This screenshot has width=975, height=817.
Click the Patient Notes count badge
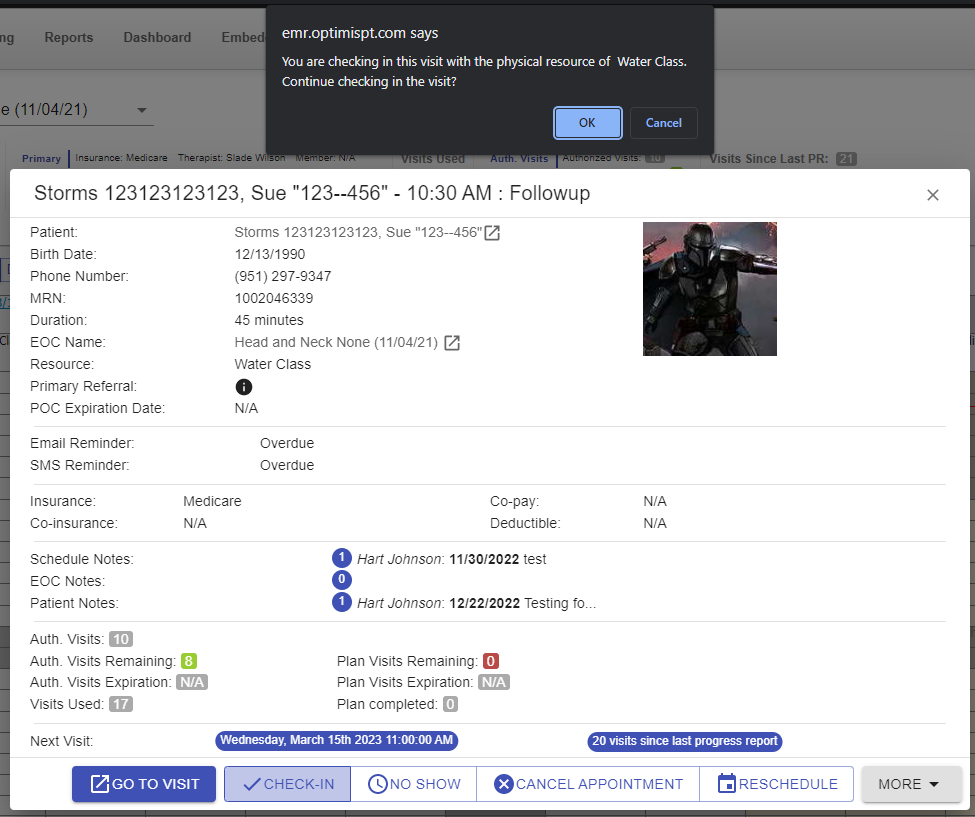pos(341,602)
